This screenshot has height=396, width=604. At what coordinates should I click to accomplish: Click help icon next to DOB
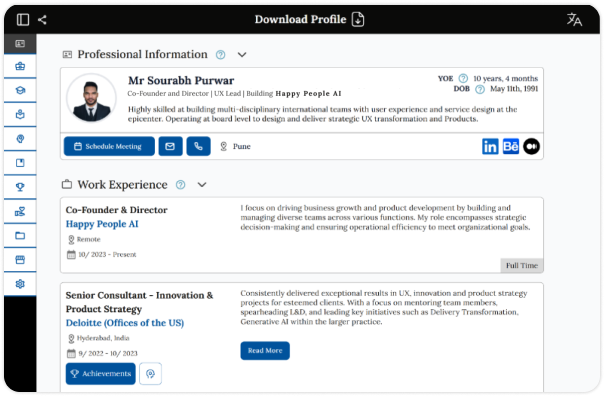click(x=480, y=89)
